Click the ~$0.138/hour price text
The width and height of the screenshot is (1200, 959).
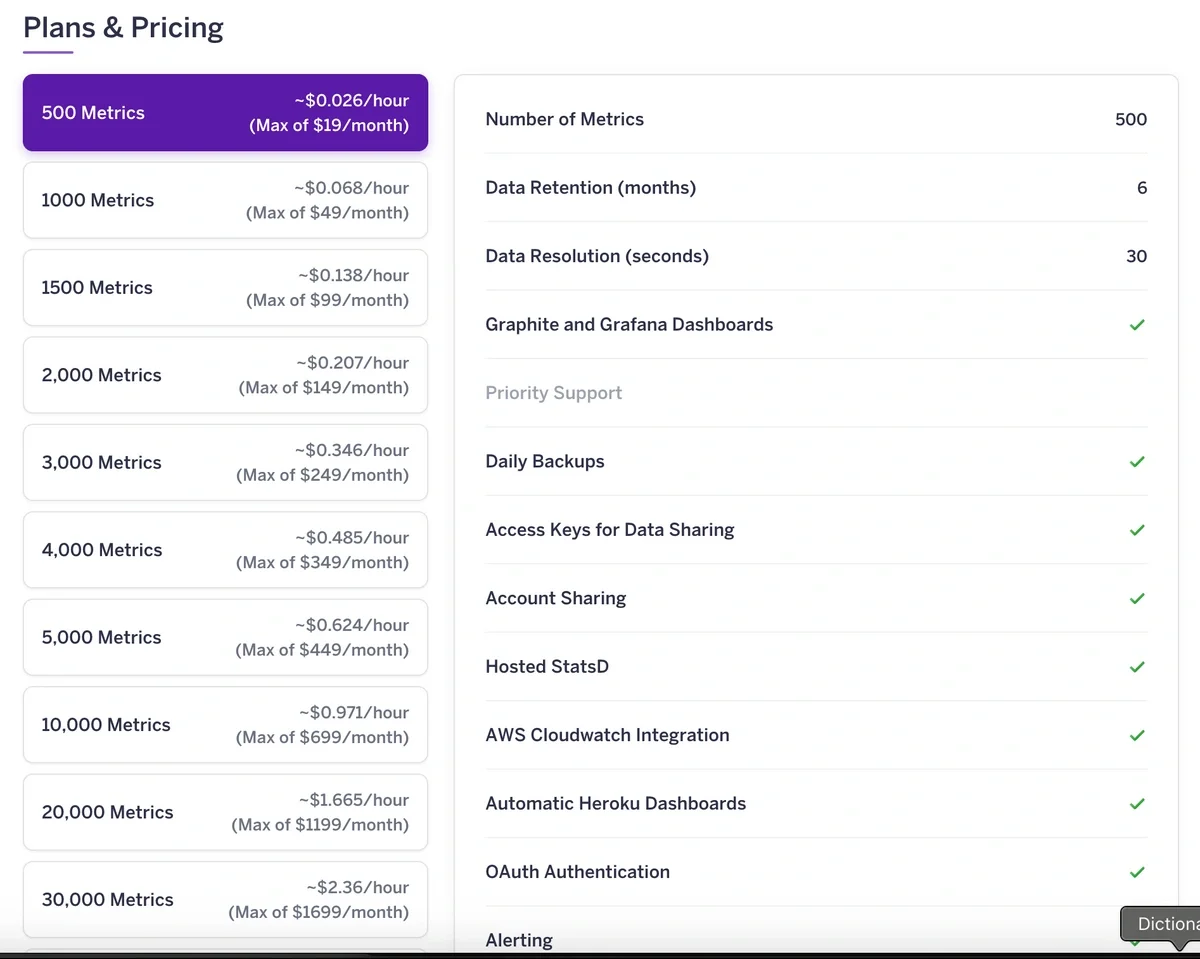coord(353,275)
